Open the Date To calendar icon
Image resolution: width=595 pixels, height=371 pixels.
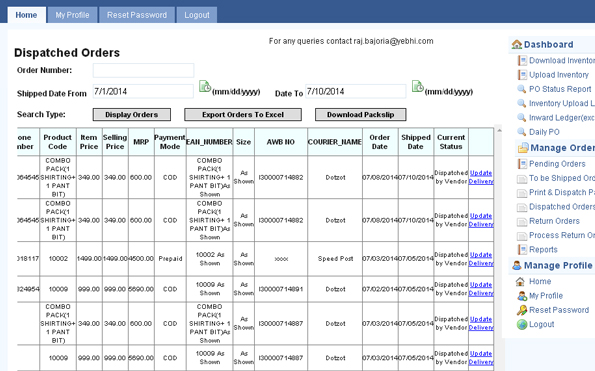(x=417, y=86)
